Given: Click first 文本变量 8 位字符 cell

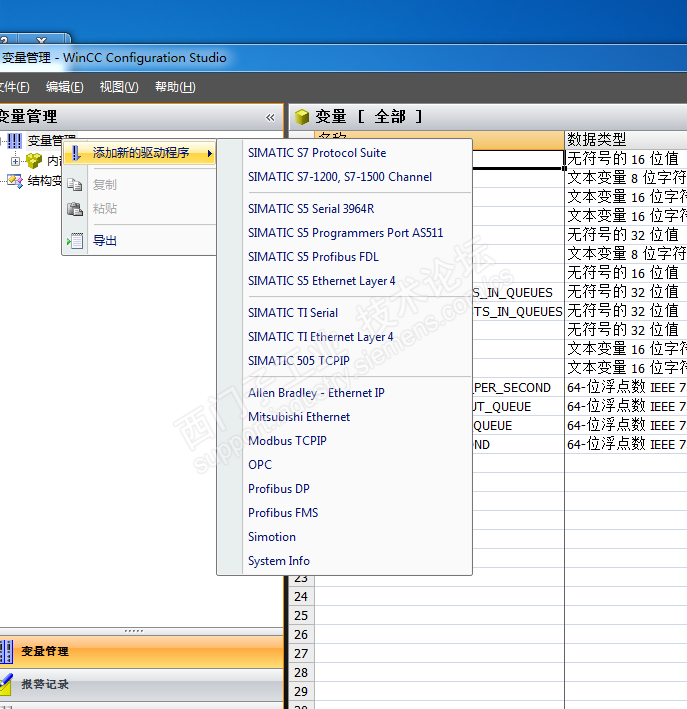Looking at the screenshot, I should coord(626,178).
